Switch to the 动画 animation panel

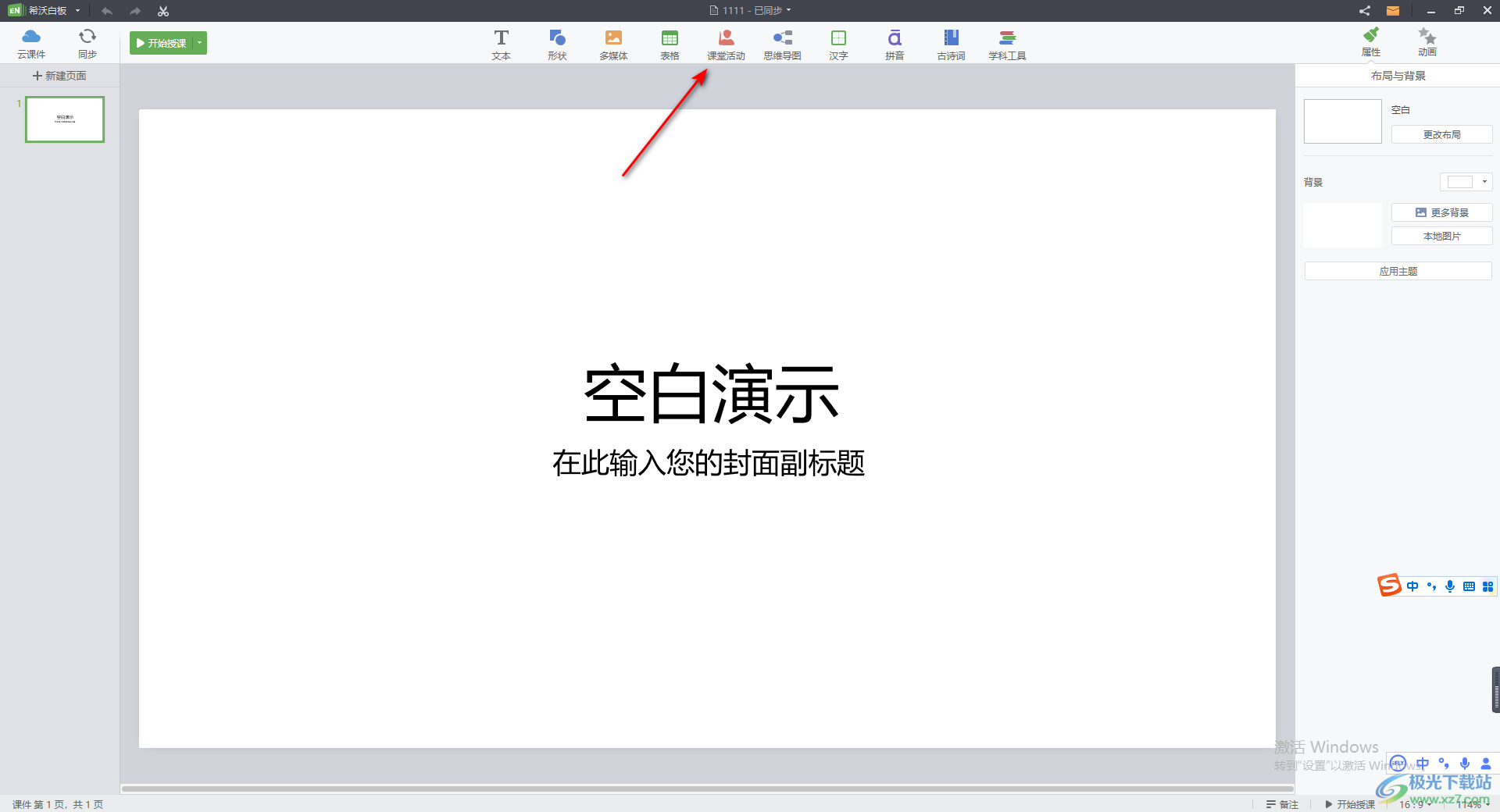point(1427,42)
